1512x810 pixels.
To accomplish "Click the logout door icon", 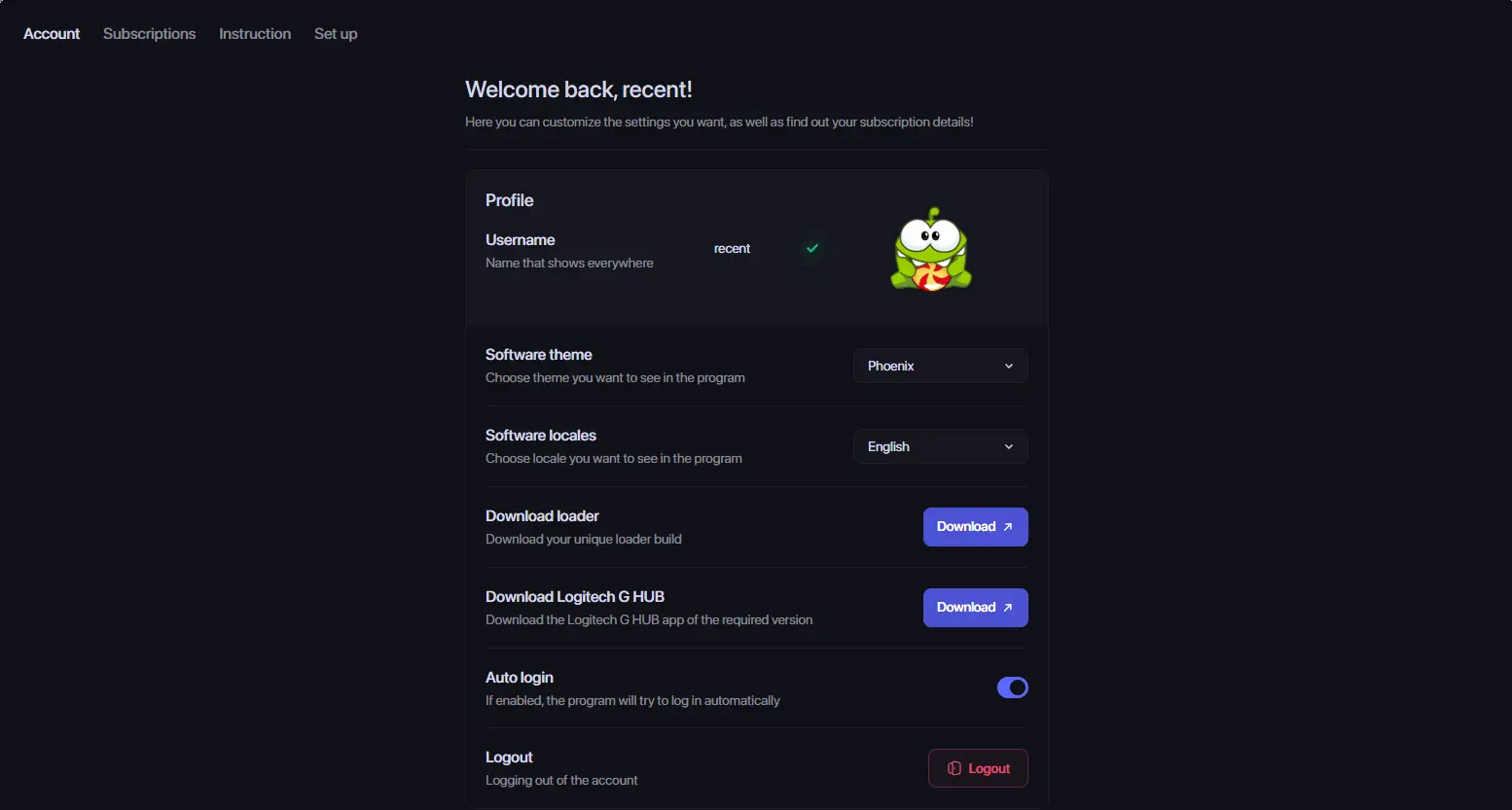I will 954,768.
